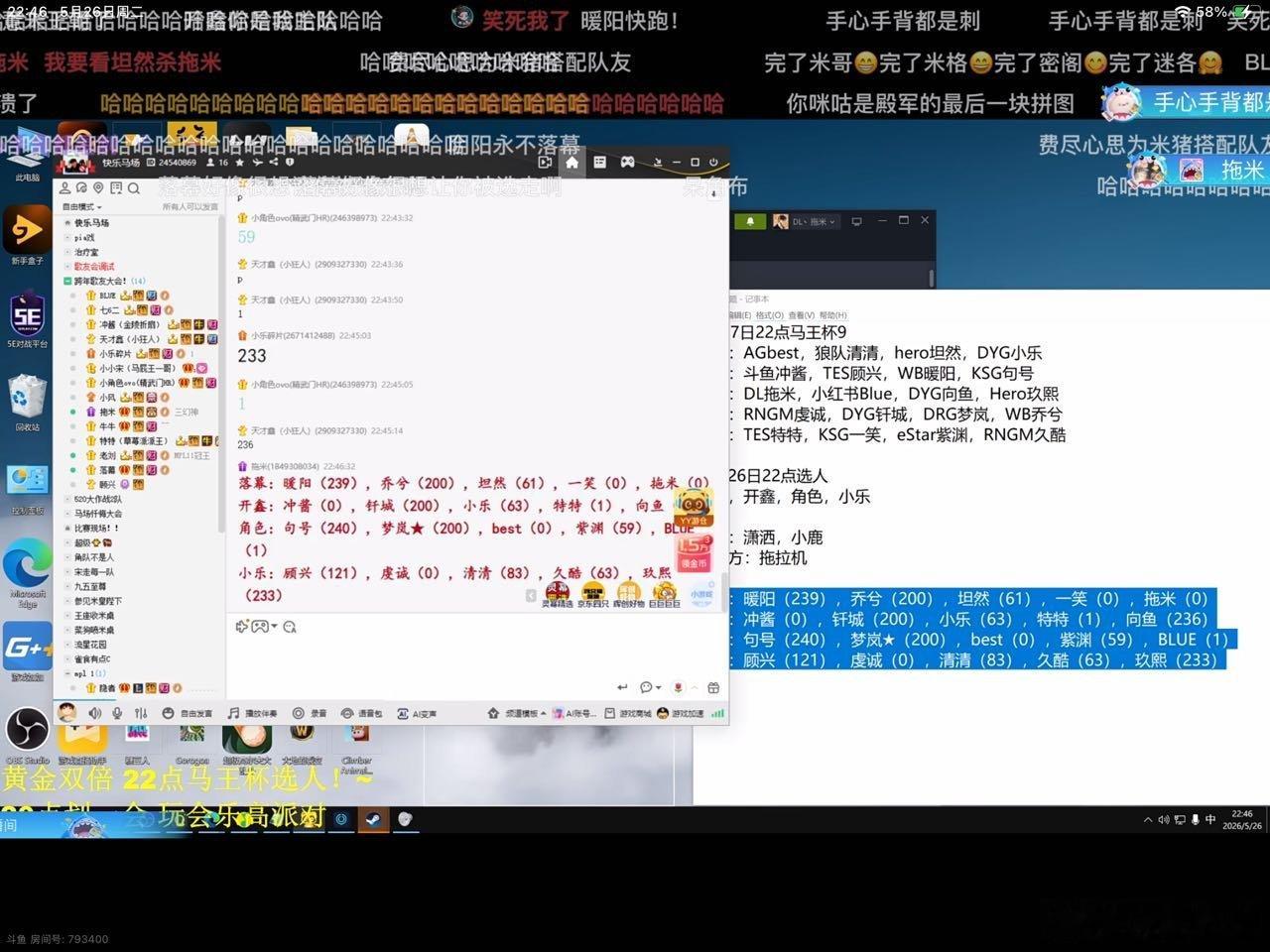Screen dimensions: 1270x952
Task: Select the 比赛现场!! channel
Action: click(96, 529)
